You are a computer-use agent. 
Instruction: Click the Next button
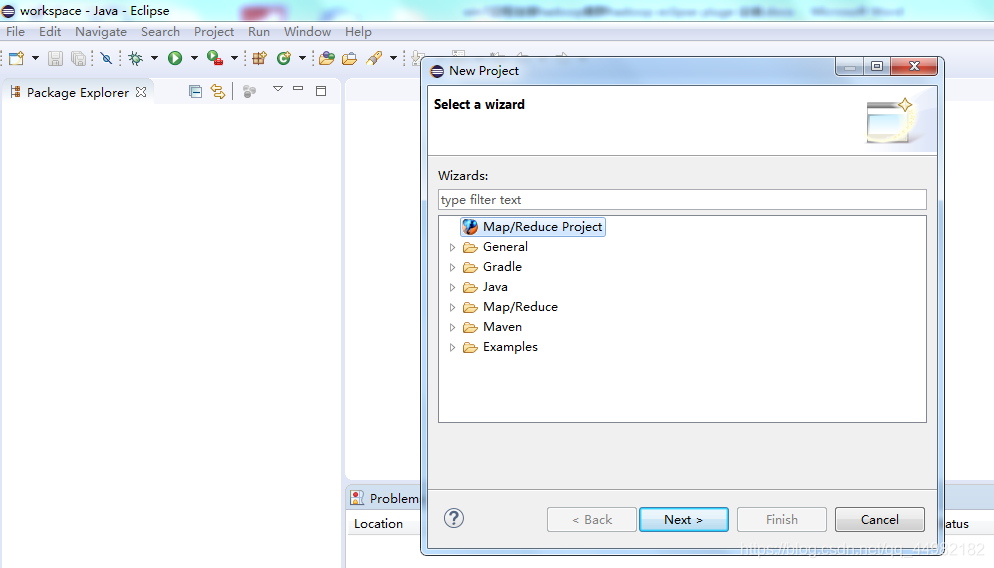683,520
